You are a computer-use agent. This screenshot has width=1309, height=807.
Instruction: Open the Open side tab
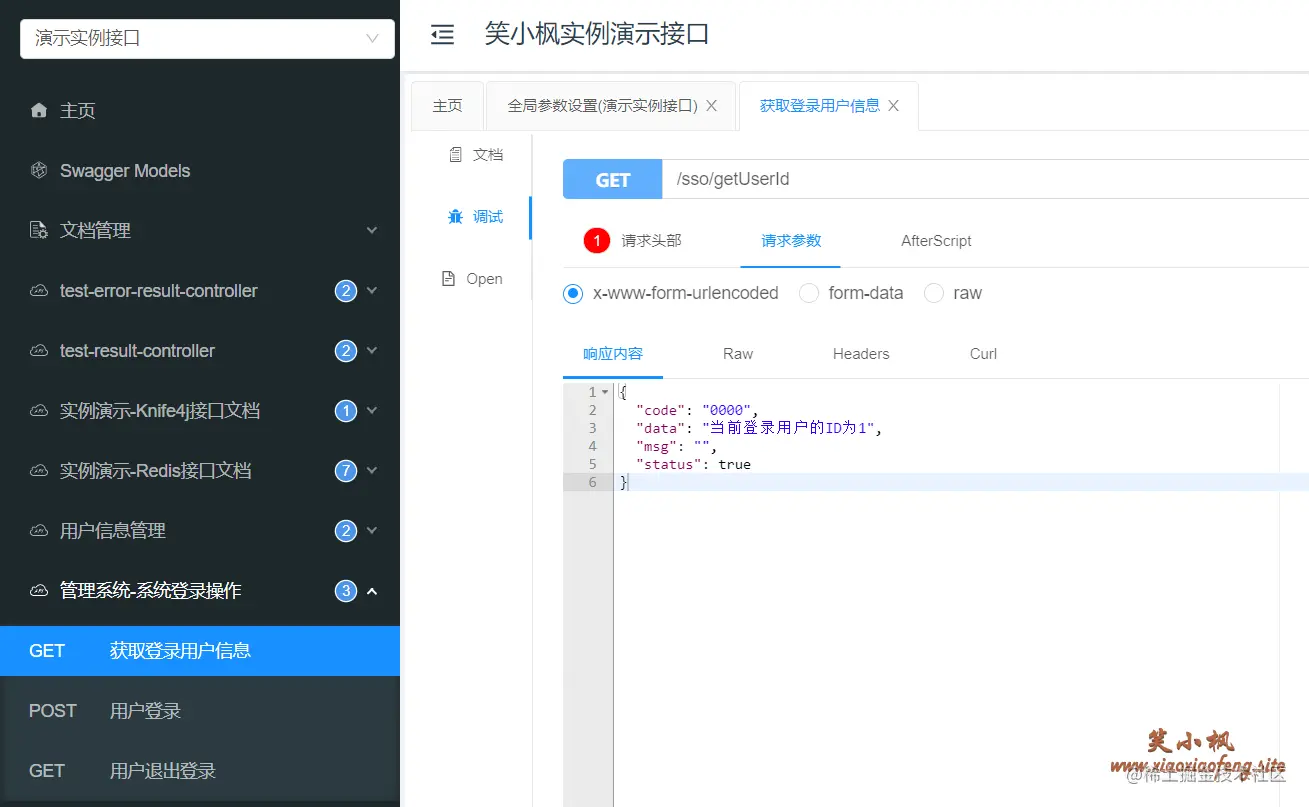coord(472,279)
